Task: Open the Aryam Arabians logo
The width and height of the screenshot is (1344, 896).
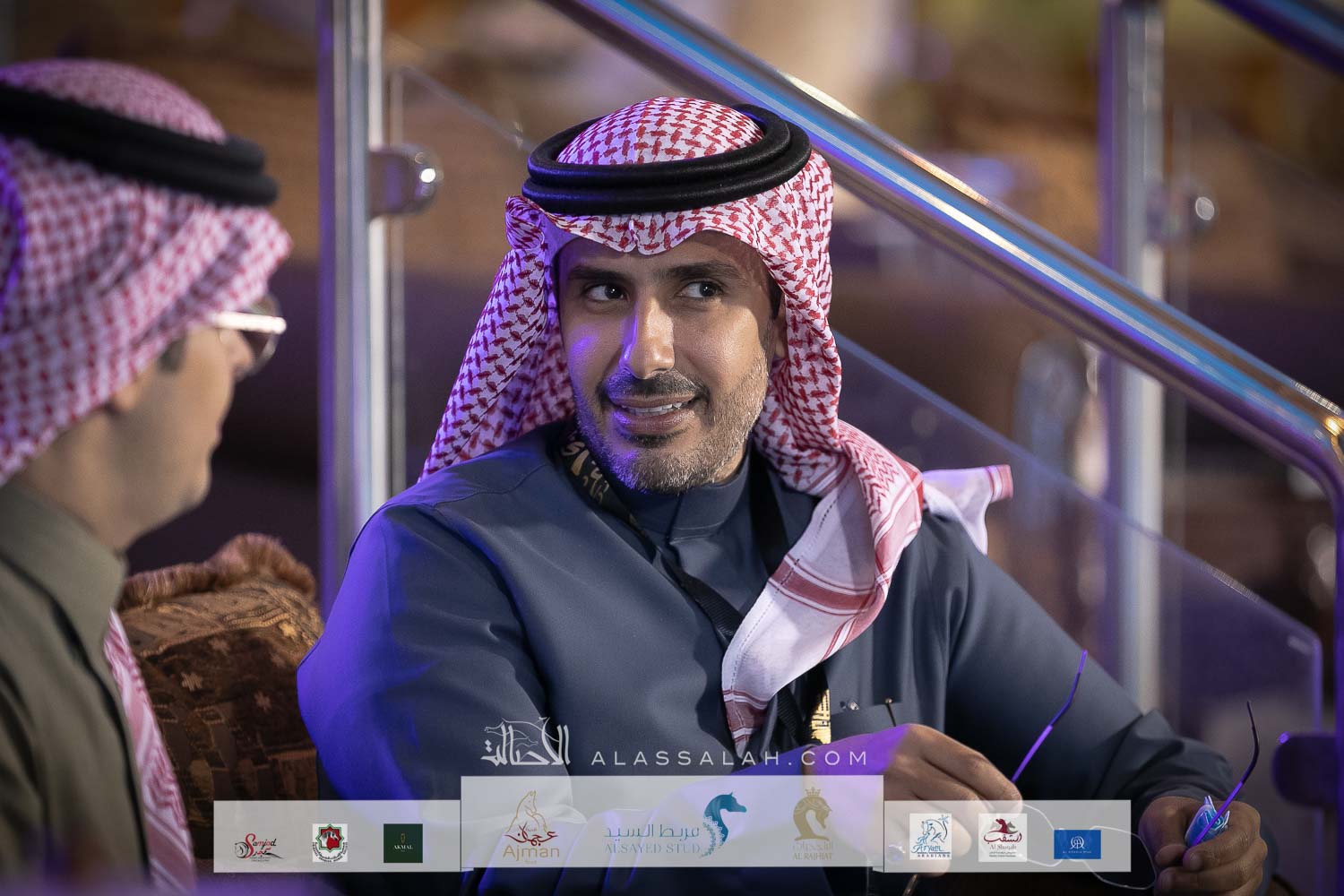Action: point(929,838)
